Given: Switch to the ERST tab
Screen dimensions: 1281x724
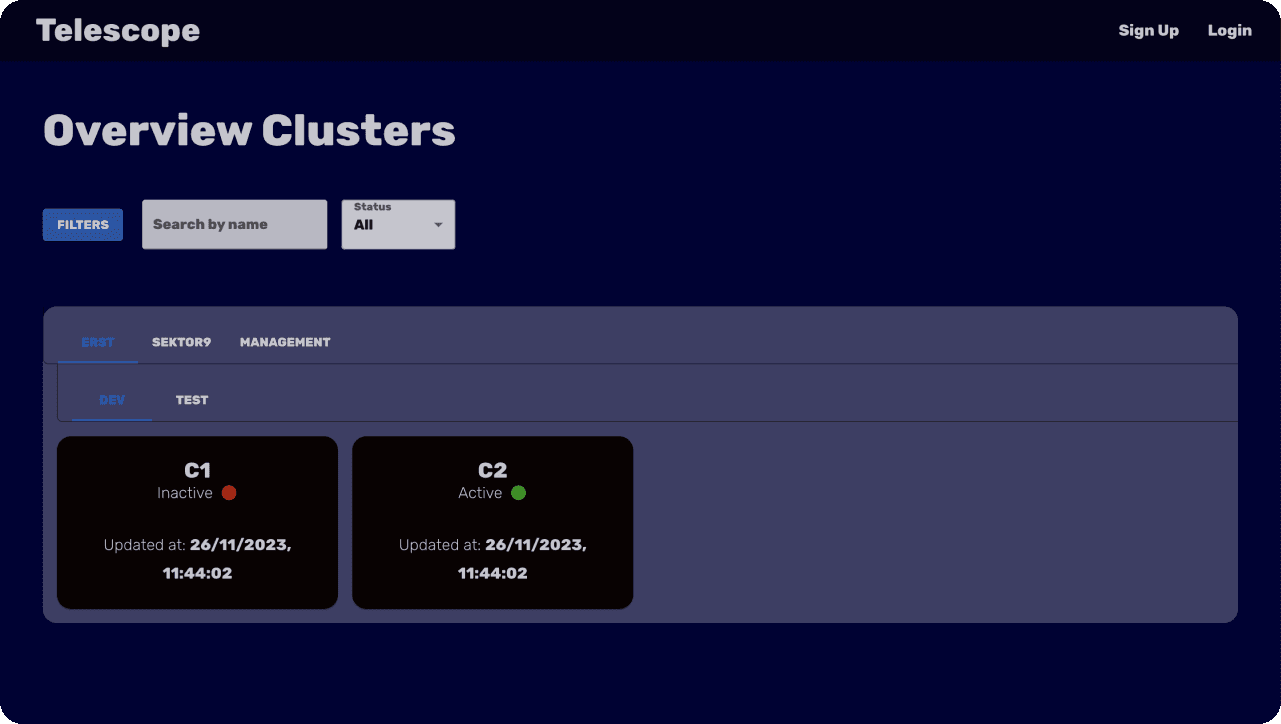Looking at the screenshot, I should (x=98, y=342).
